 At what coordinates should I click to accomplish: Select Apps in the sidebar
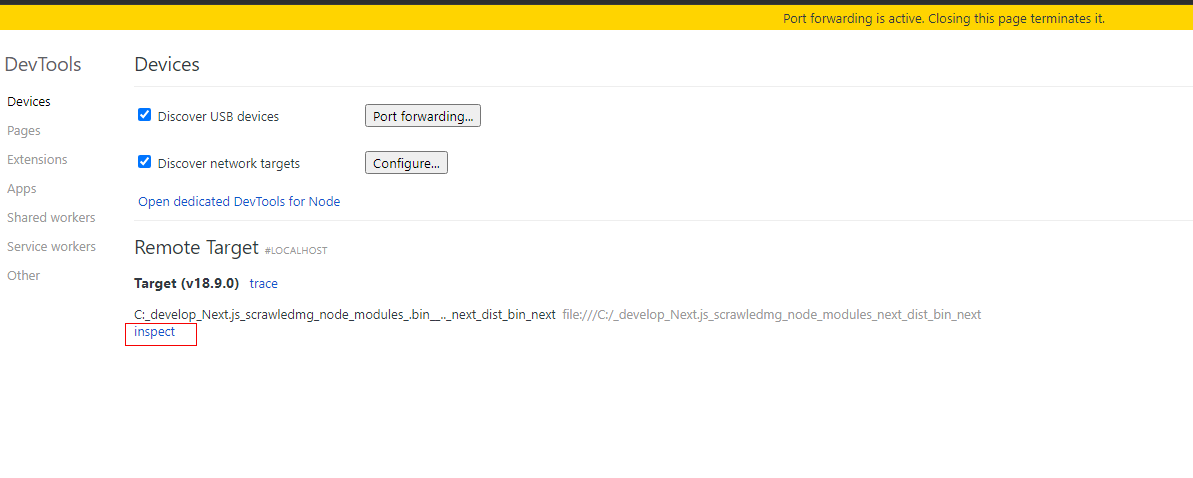pos(21,188)
